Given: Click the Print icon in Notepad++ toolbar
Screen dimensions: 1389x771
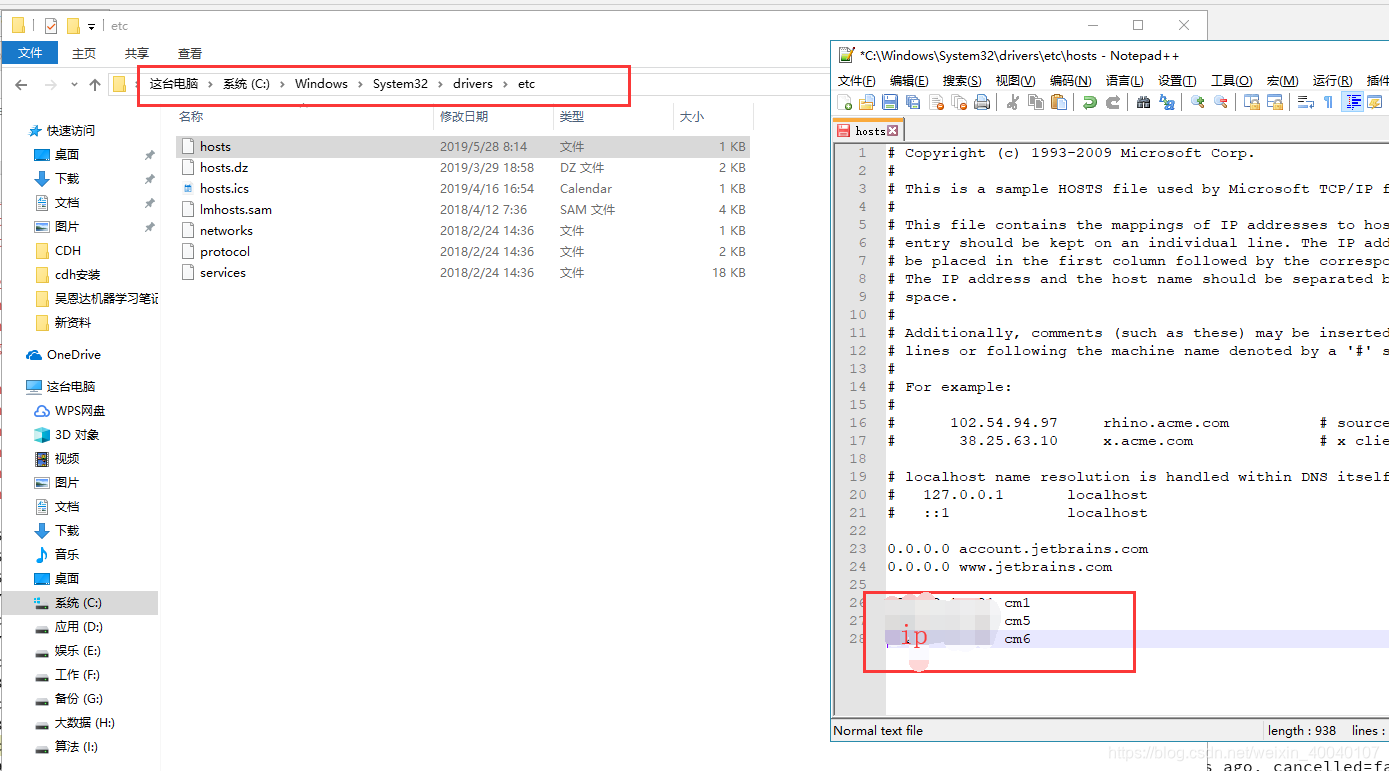Looking at the screenshot, I should click(981, 101).
